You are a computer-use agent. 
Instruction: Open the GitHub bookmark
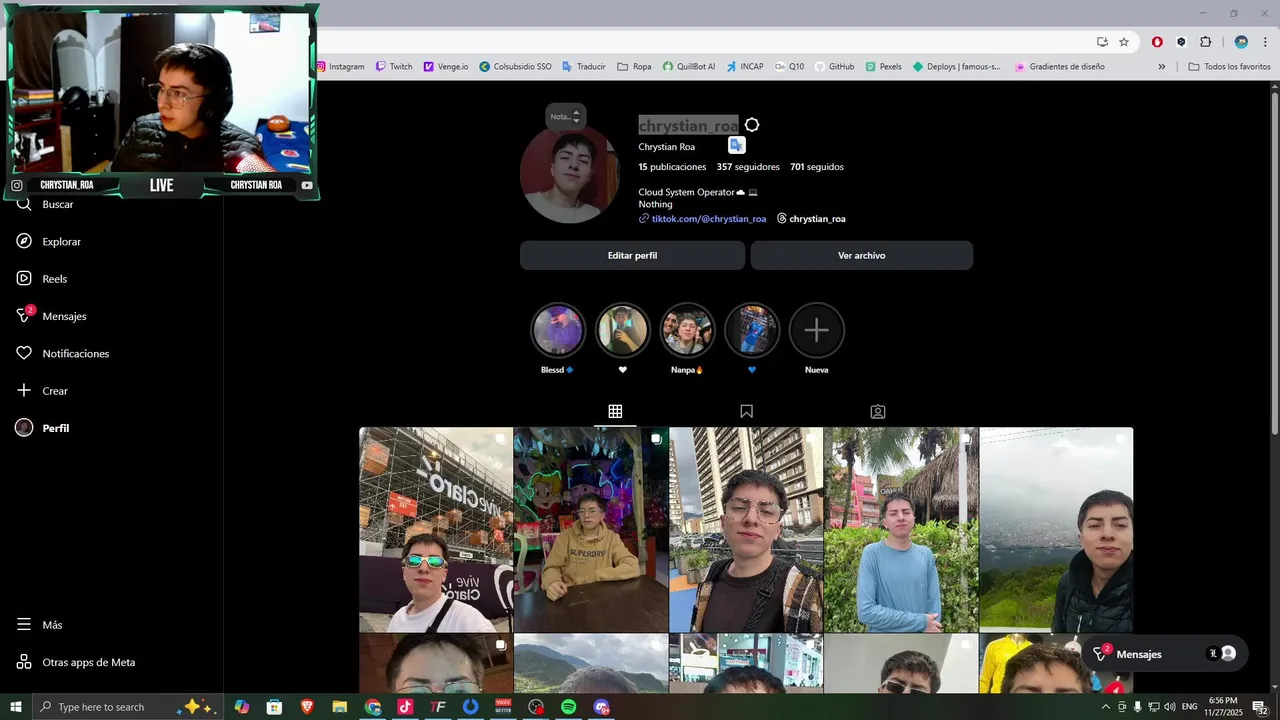pos(835,67)
